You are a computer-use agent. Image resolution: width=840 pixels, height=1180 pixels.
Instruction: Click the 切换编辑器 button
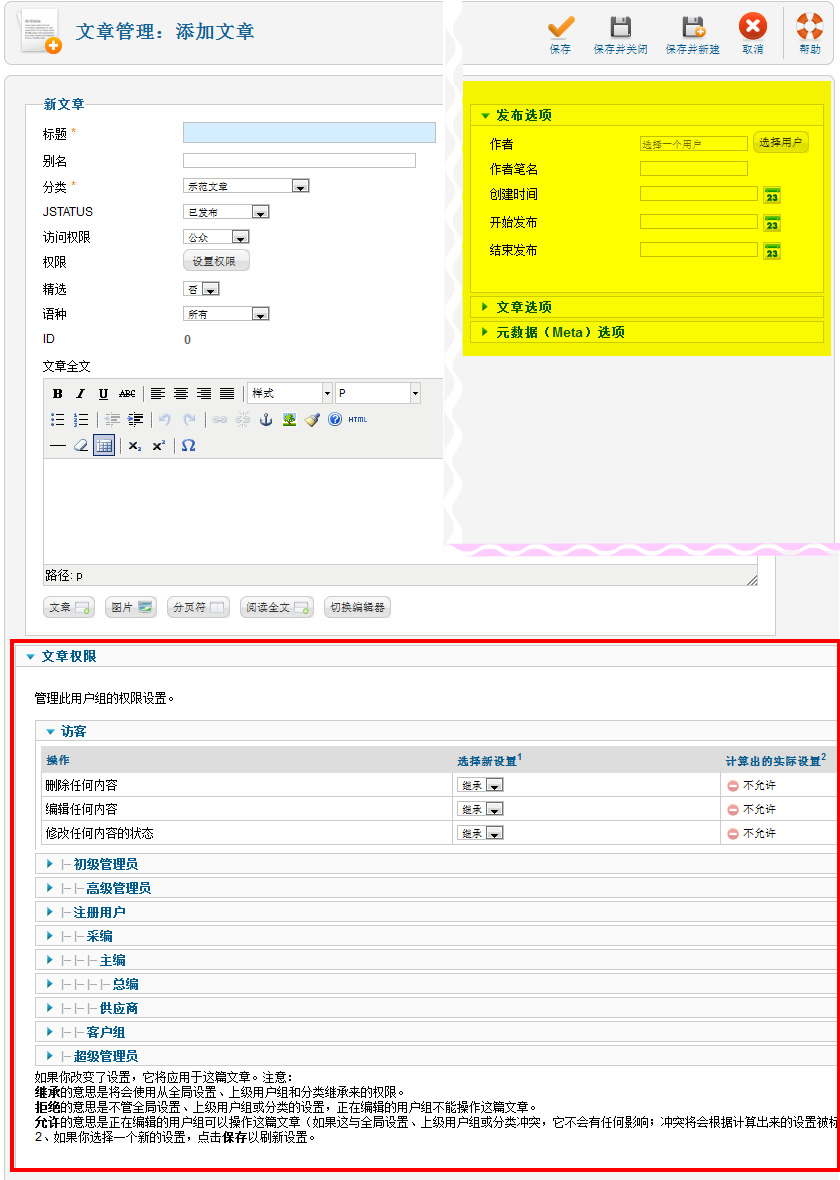click(358, 607)
